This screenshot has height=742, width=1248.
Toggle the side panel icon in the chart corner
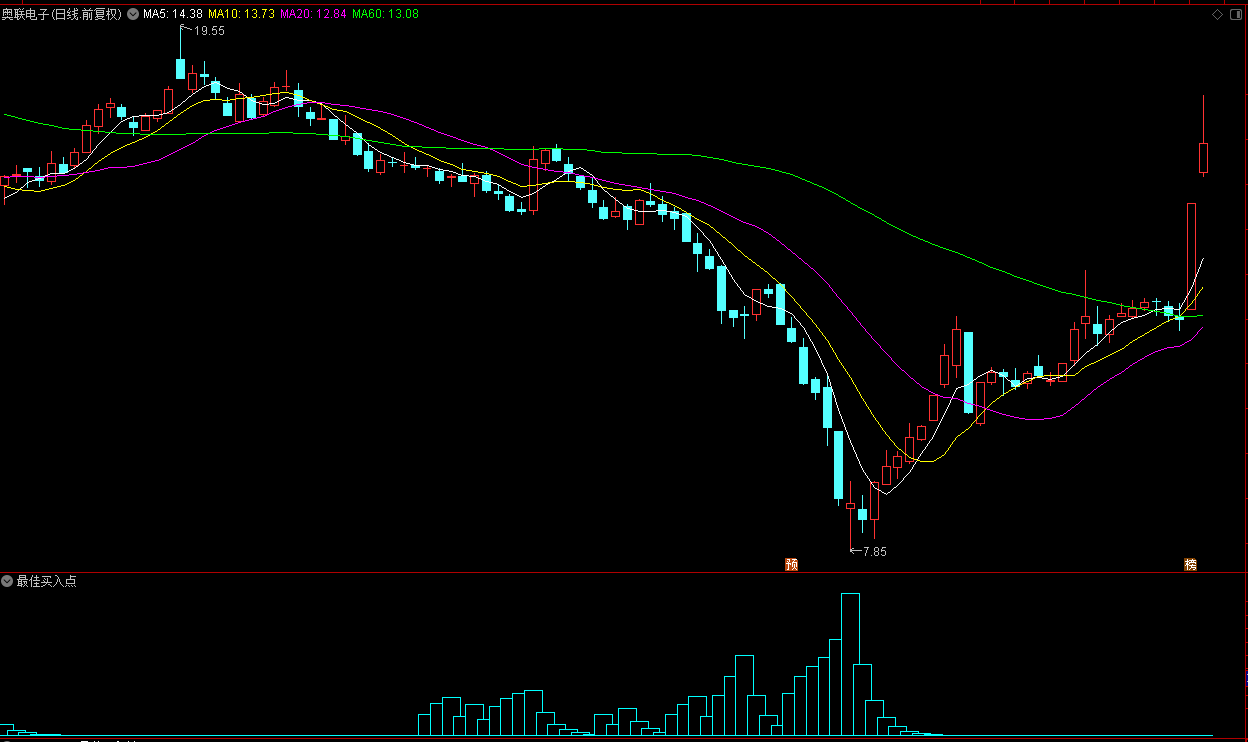[x=1235, y=14]
